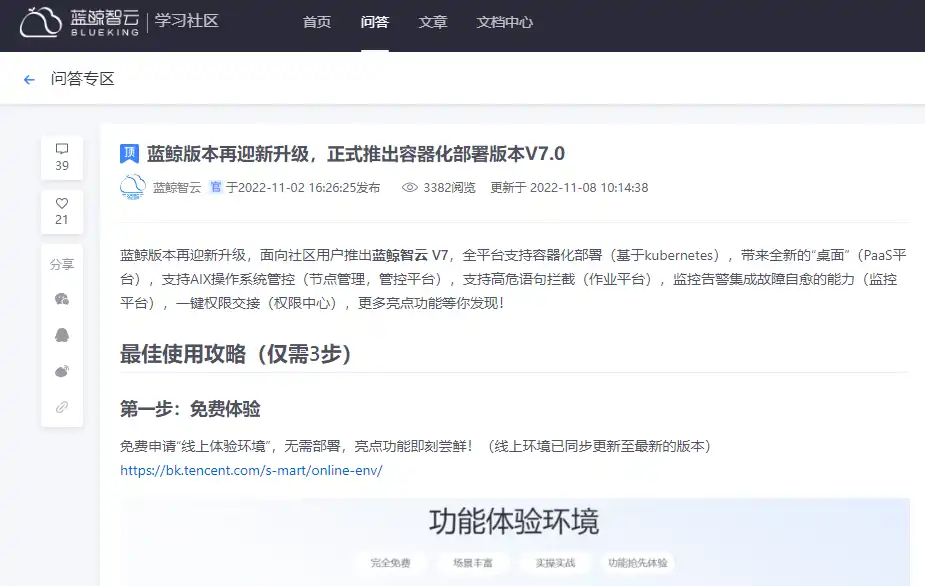925x586 pixels.
Task: Click the 场景丰富 tag
Action: tap(473, 563)
